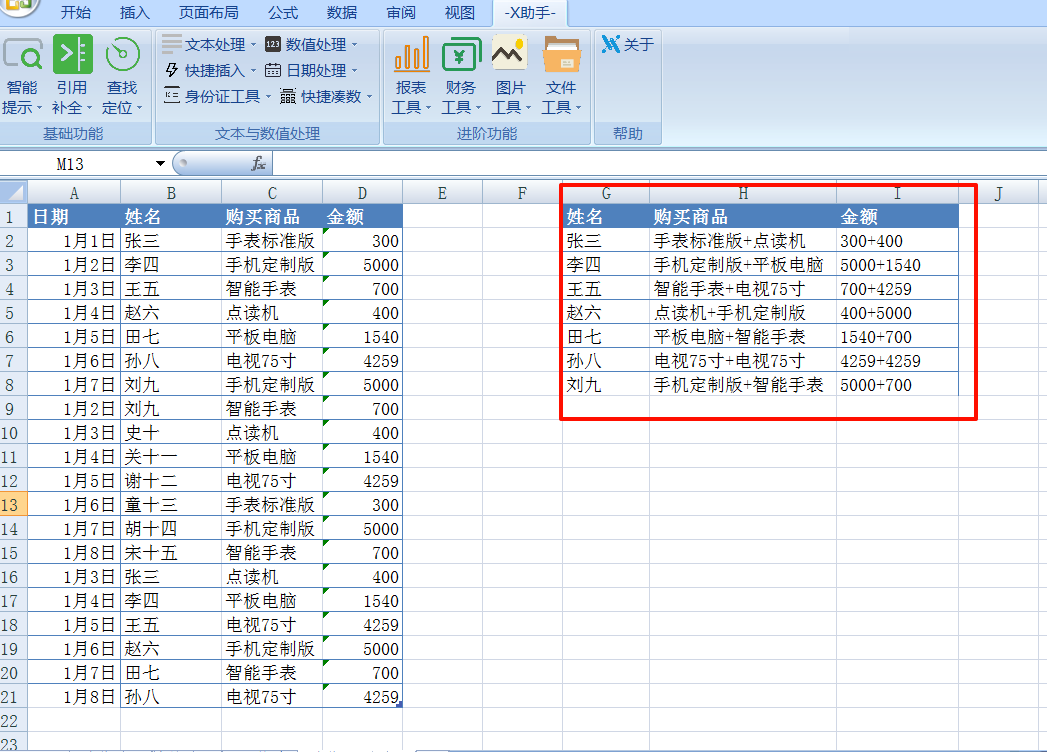Select cell 1月8日 in row 21

(74, 697)
